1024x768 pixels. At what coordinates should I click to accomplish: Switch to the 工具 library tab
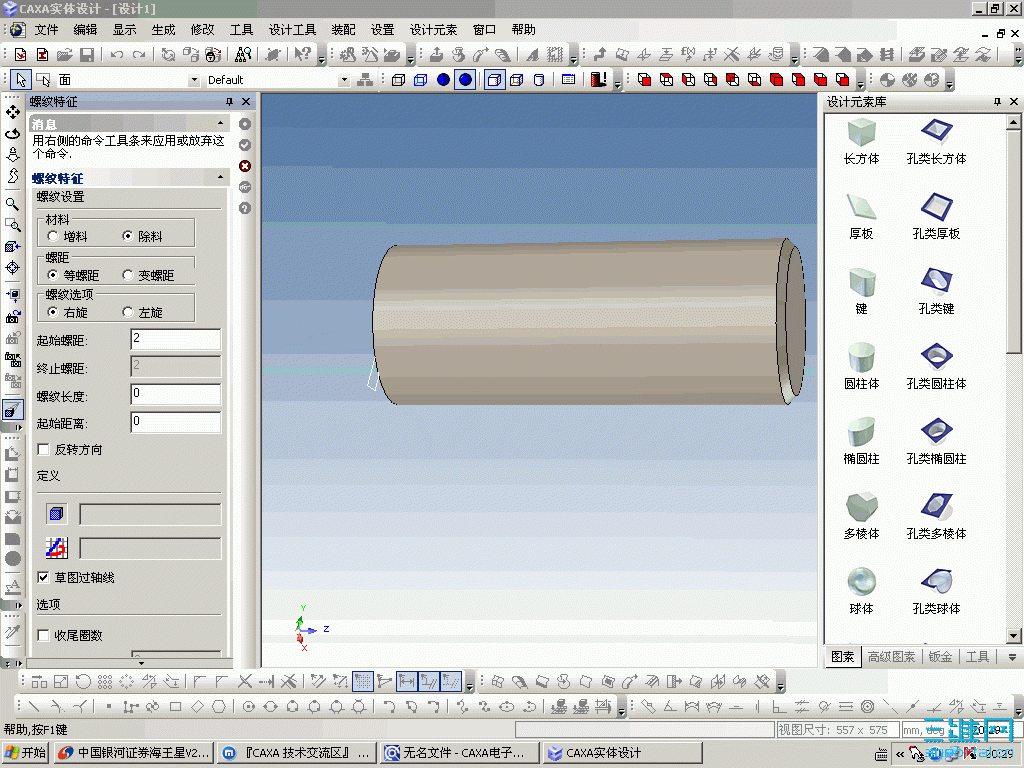pyautogui.click(x=978, y=657)
